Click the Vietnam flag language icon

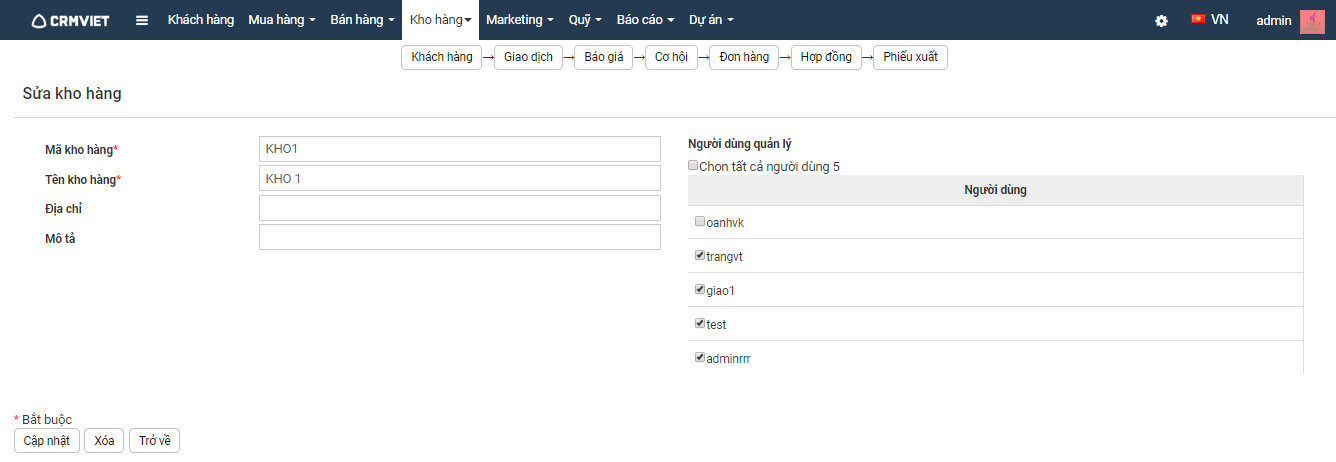(x=1198, y=19)
